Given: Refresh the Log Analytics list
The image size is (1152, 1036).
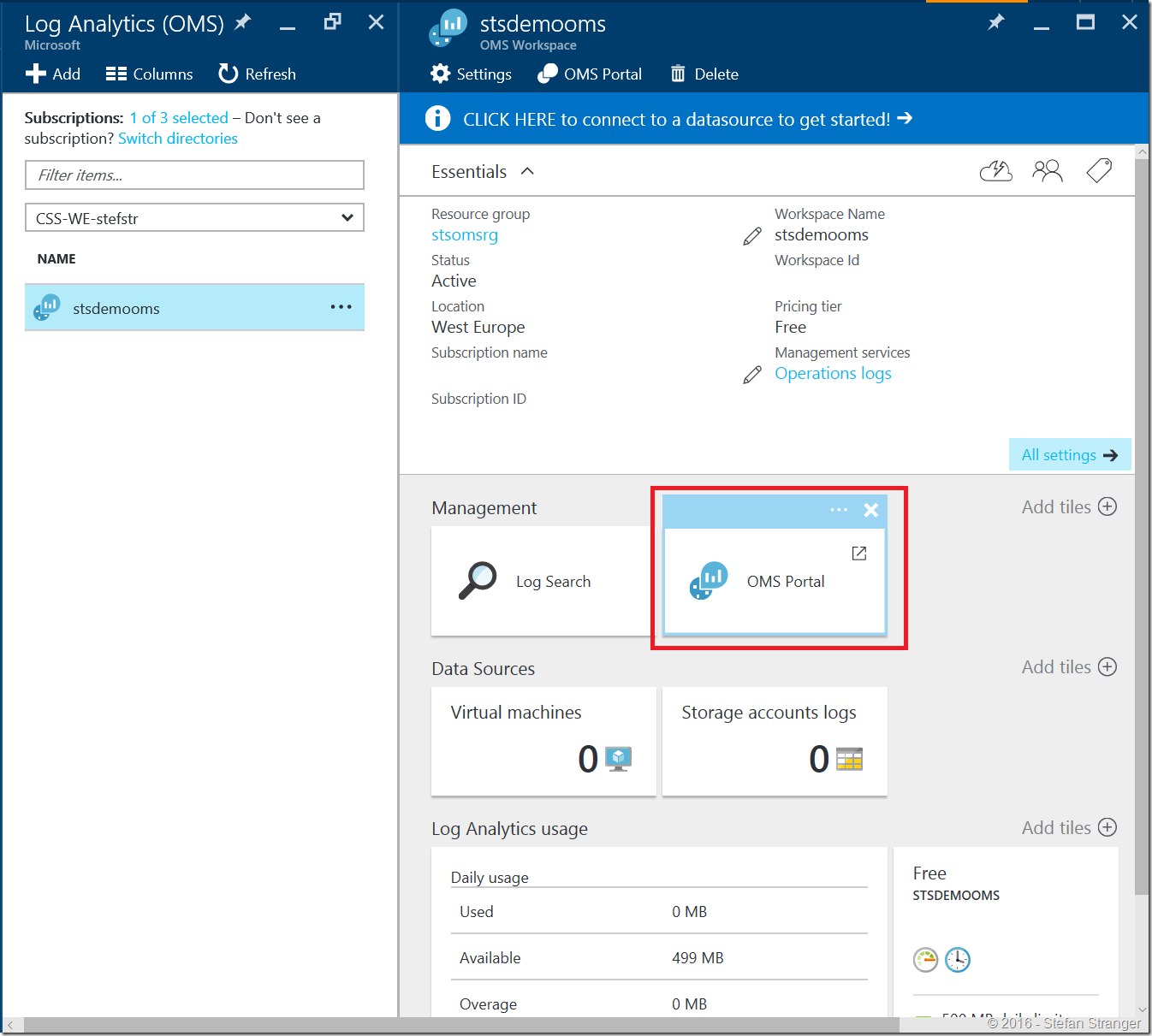Looking at the screenshot, I should tap(258, 74).
